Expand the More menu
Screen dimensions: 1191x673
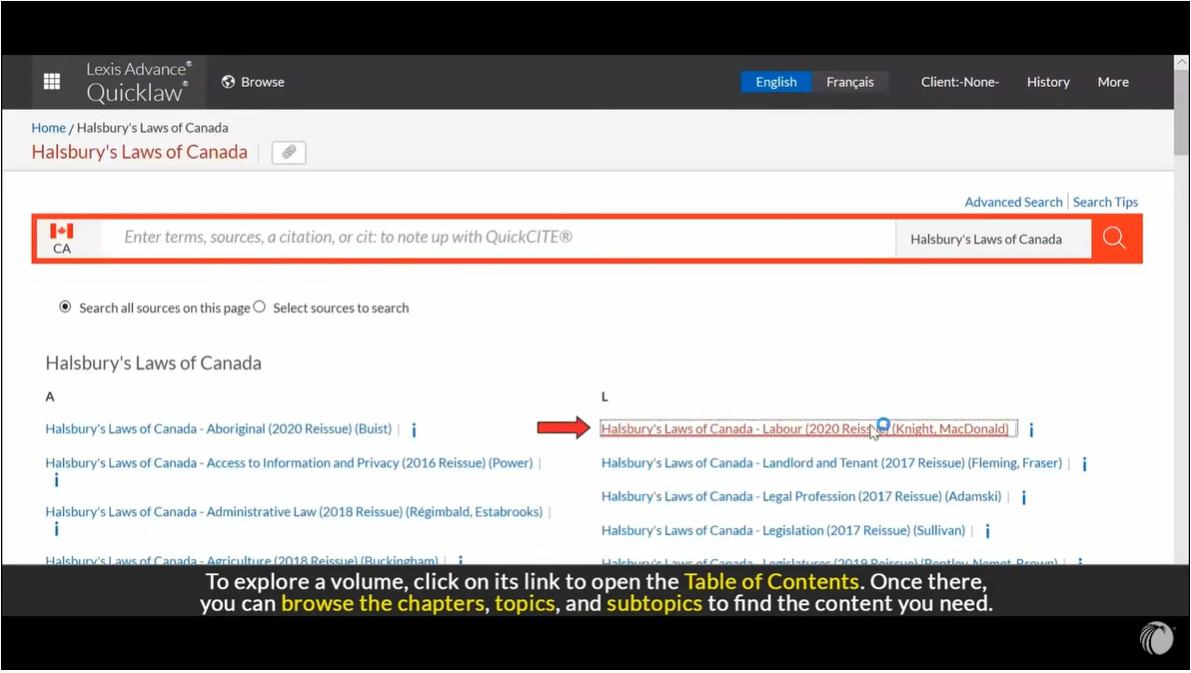pyautogui.click(x=1112, y=82)
